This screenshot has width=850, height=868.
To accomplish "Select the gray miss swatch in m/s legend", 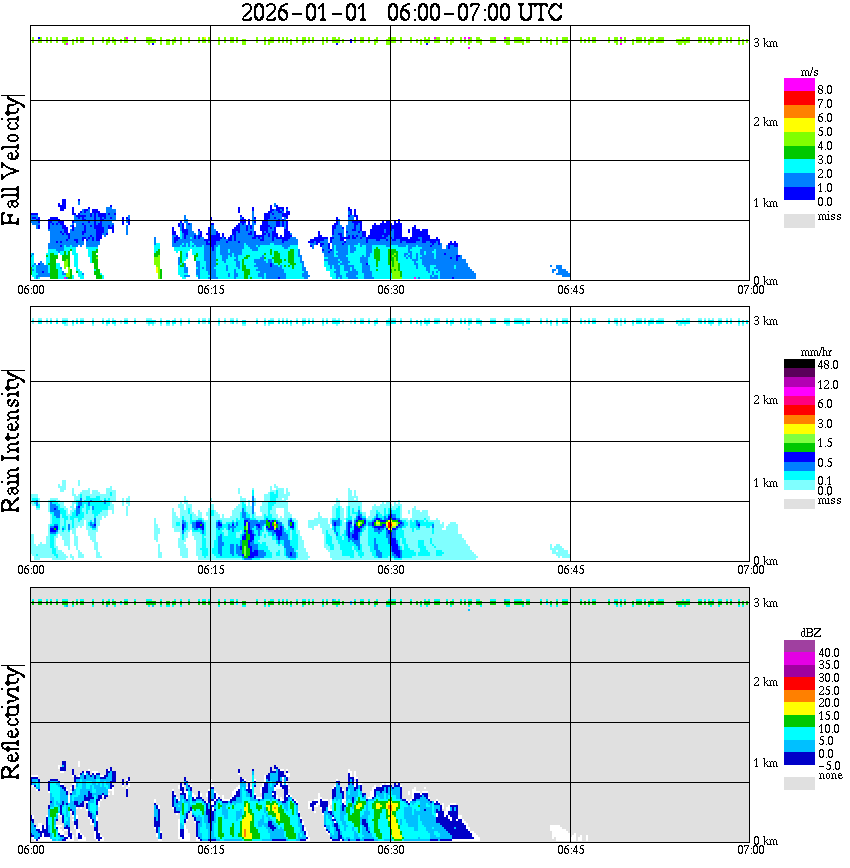I will [x=799, y=220].
